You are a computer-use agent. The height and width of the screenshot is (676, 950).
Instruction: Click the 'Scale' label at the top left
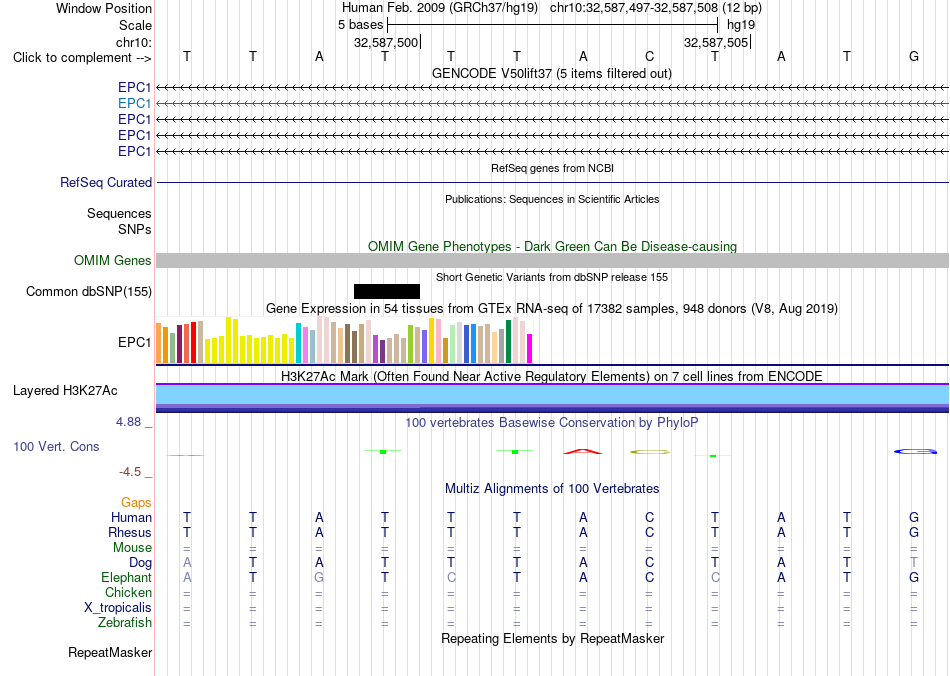(135, 25)
